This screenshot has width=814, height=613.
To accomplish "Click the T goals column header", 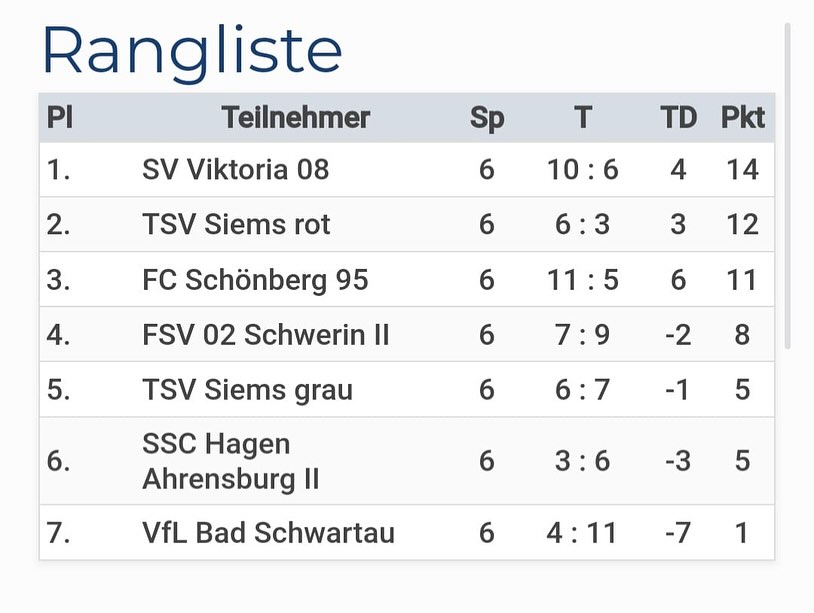I will (583, 117).
